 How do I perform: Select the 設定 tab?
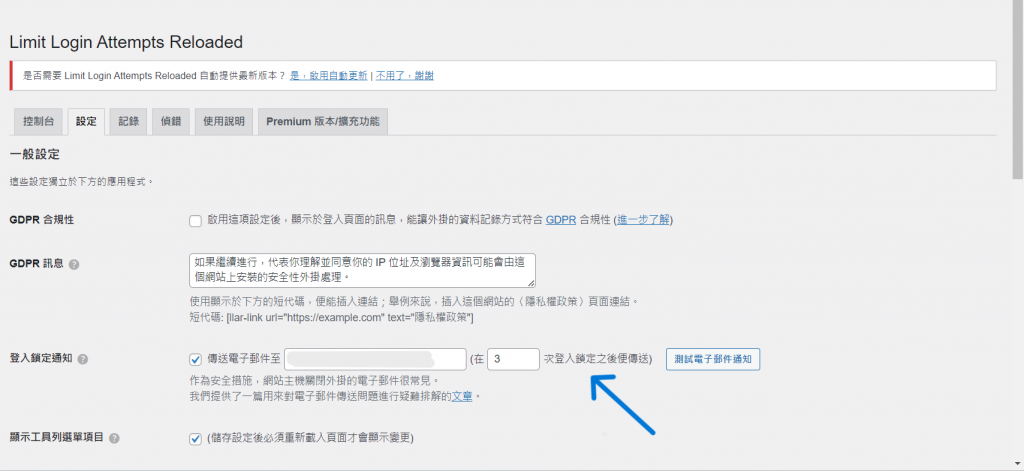(x=86, y=122)
